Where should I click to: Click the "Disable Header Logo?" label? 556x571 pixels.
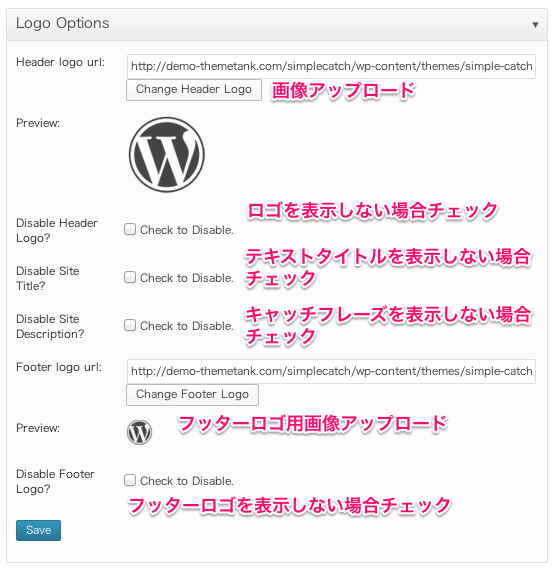coord(57,230)
